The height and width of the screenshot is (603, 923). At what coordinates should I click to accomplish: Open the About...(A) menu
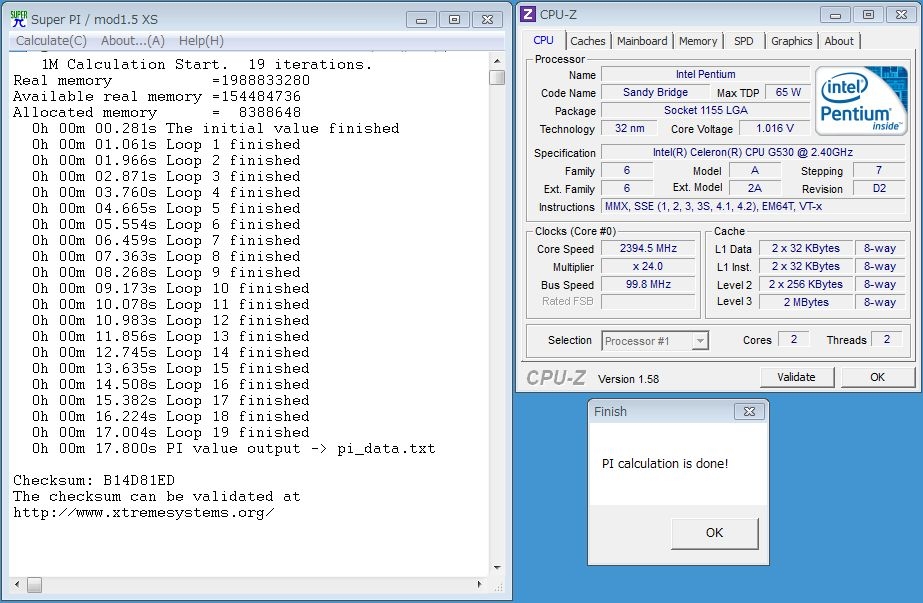click(x=132, y=41)
